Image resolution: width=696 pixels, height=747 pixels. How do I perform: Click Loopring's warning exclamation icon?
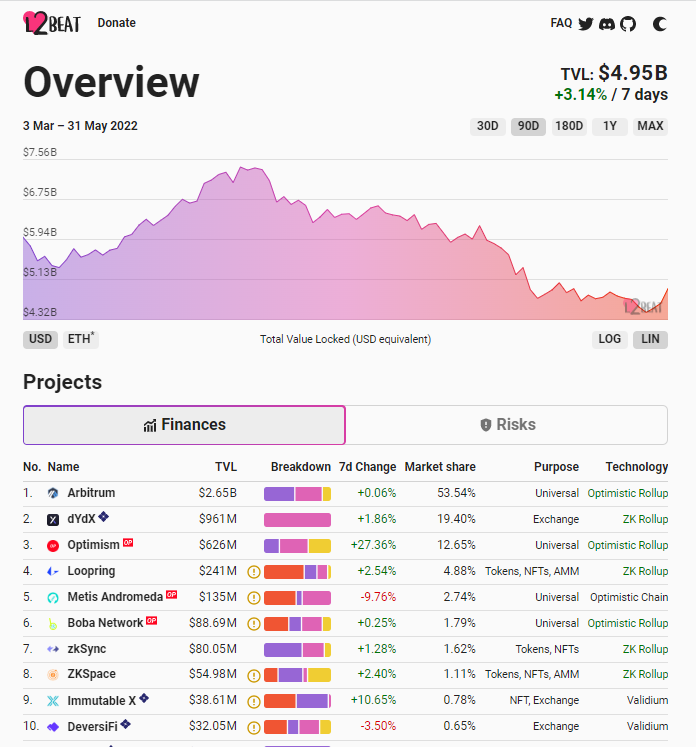click(254, 572)
